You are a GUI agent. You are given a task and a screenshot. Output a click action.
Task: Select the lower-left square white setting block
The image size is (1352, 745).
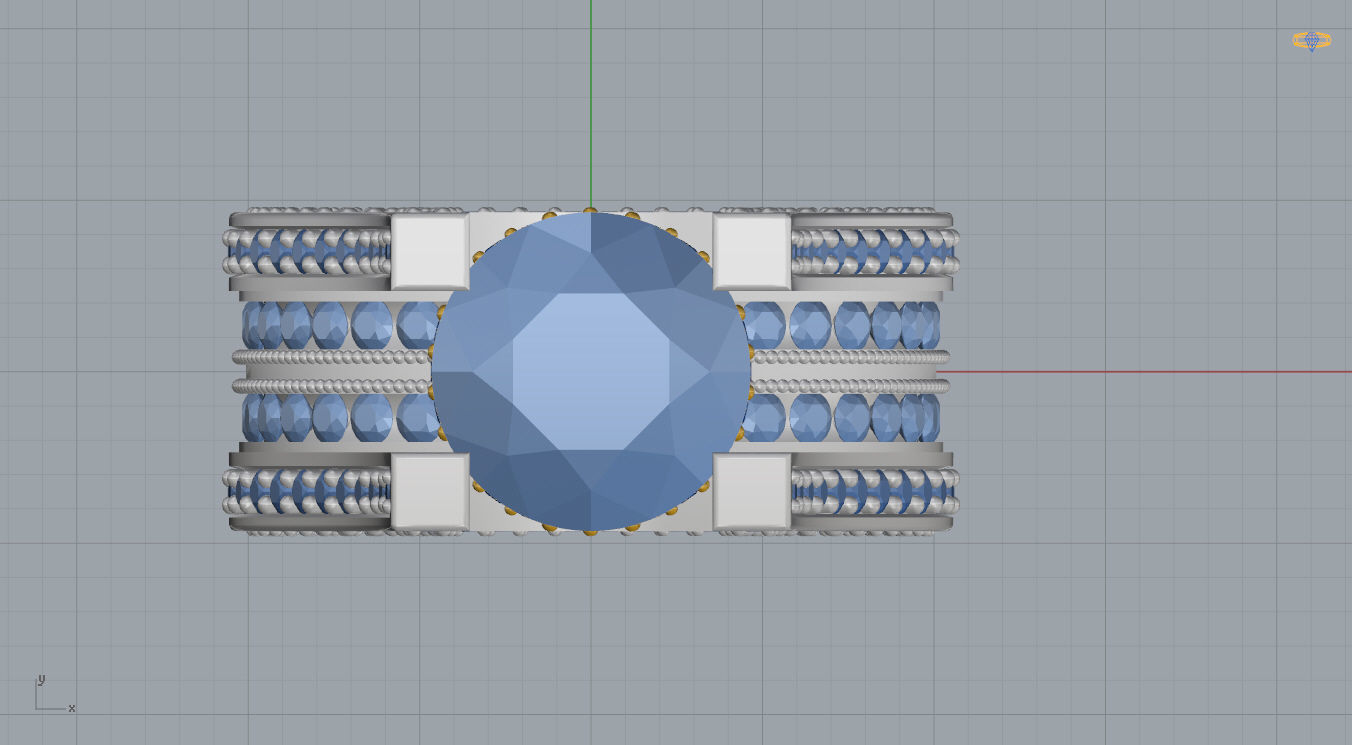(430, 491)
